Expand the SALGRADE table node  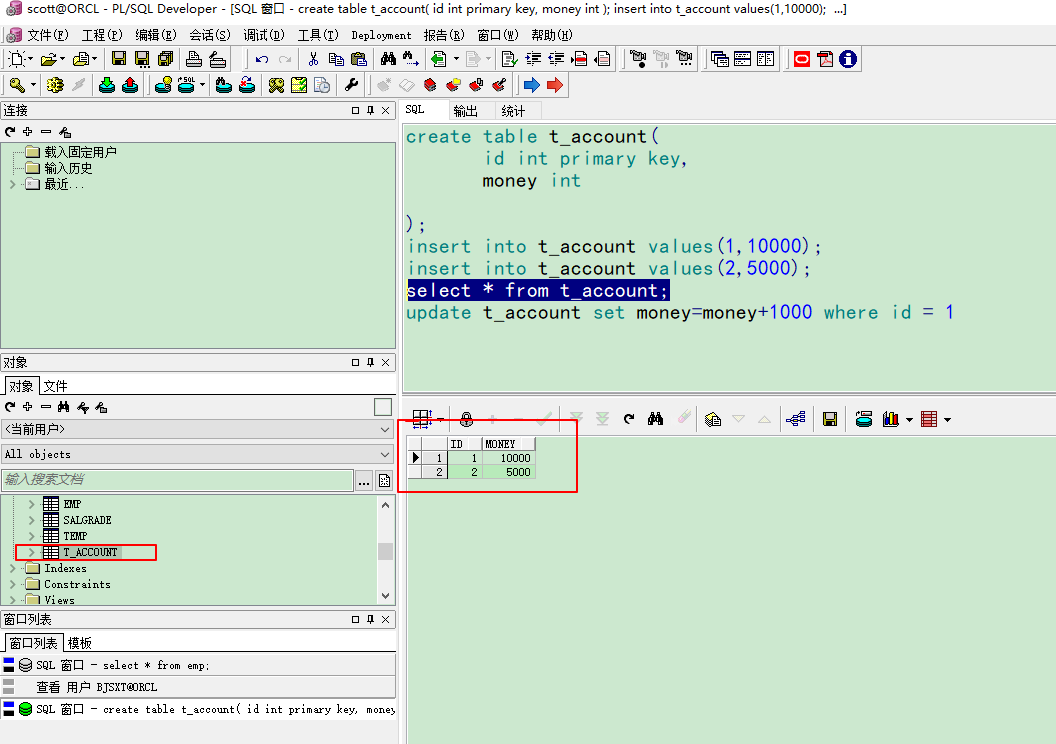31,520
